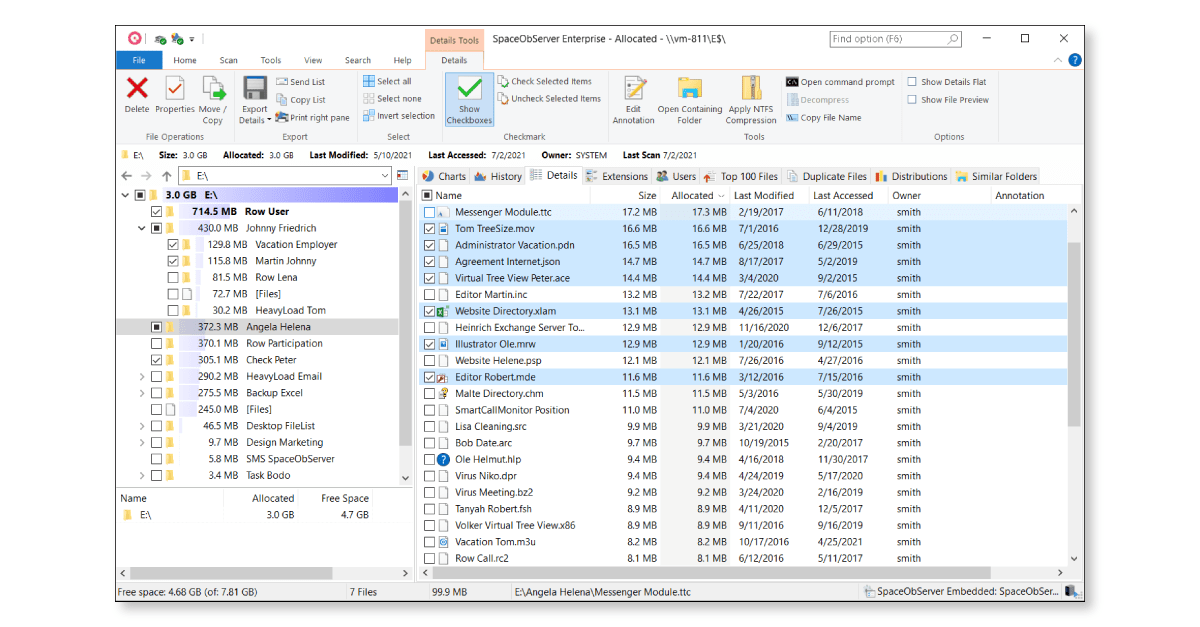
Task: Click the Delete red X icon
Action: pos(137,88)
